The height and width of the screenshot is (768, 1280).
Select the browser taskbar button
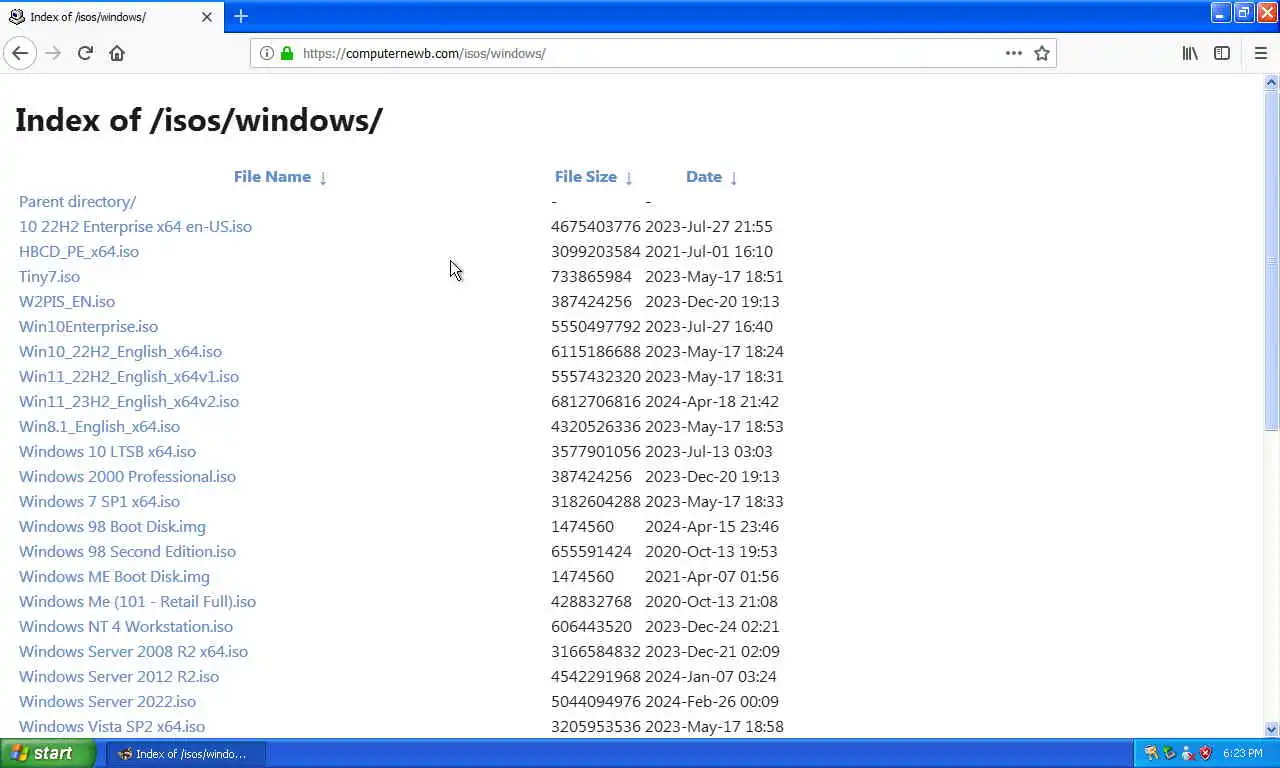[186, 754]
